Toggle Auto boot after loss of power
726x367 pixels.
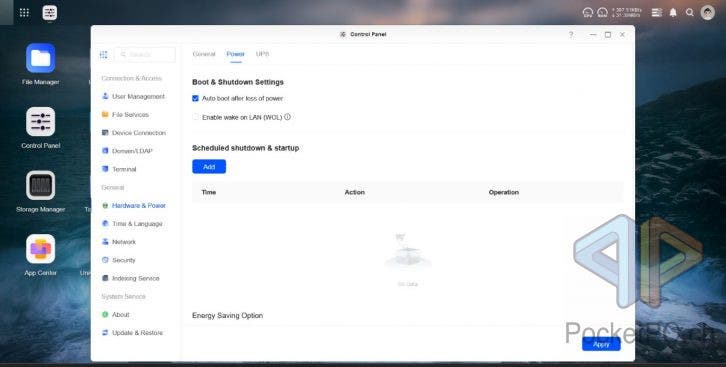195,99
